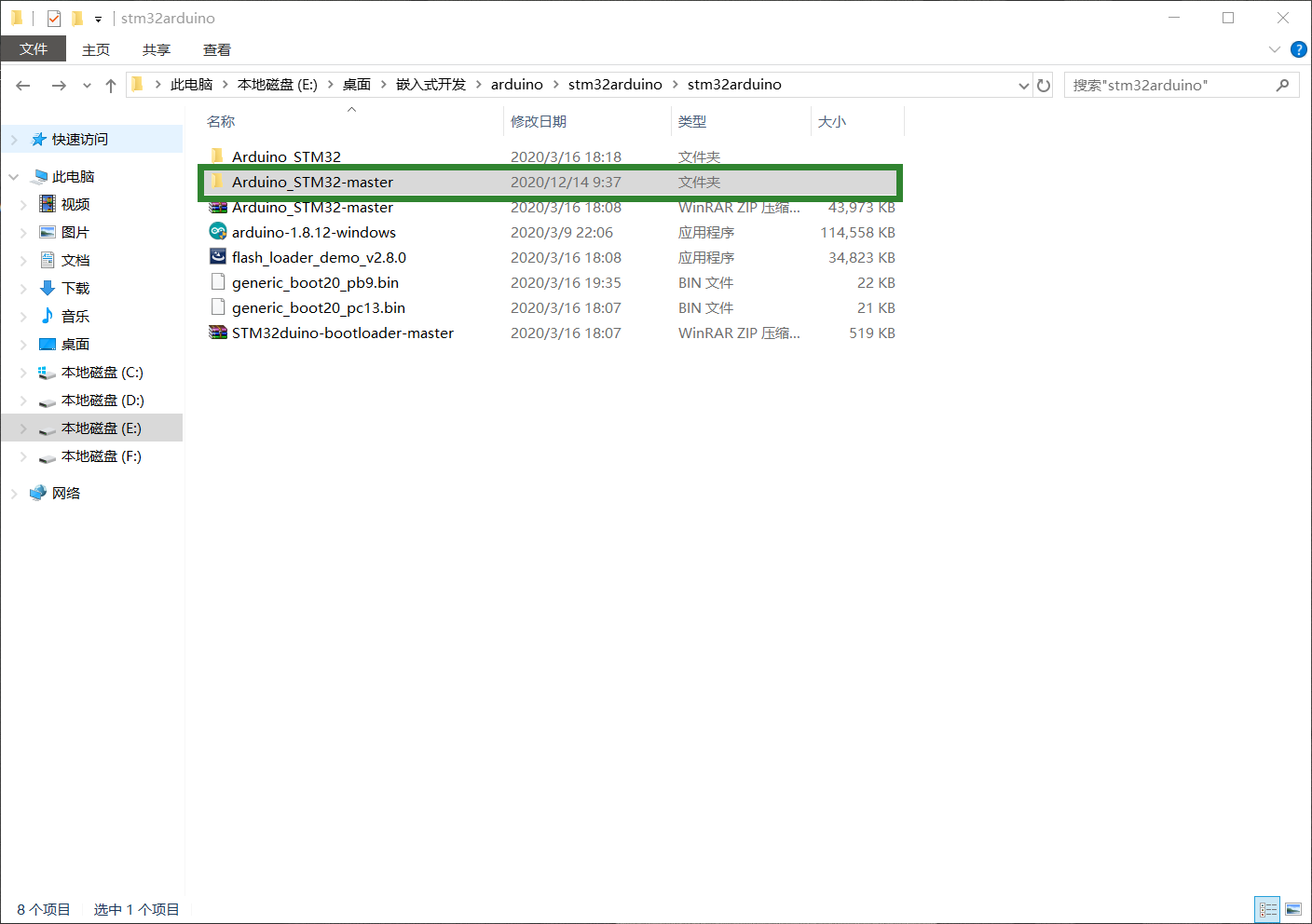
Task: Expand the 网络 tree node
Action: [14, 494]
